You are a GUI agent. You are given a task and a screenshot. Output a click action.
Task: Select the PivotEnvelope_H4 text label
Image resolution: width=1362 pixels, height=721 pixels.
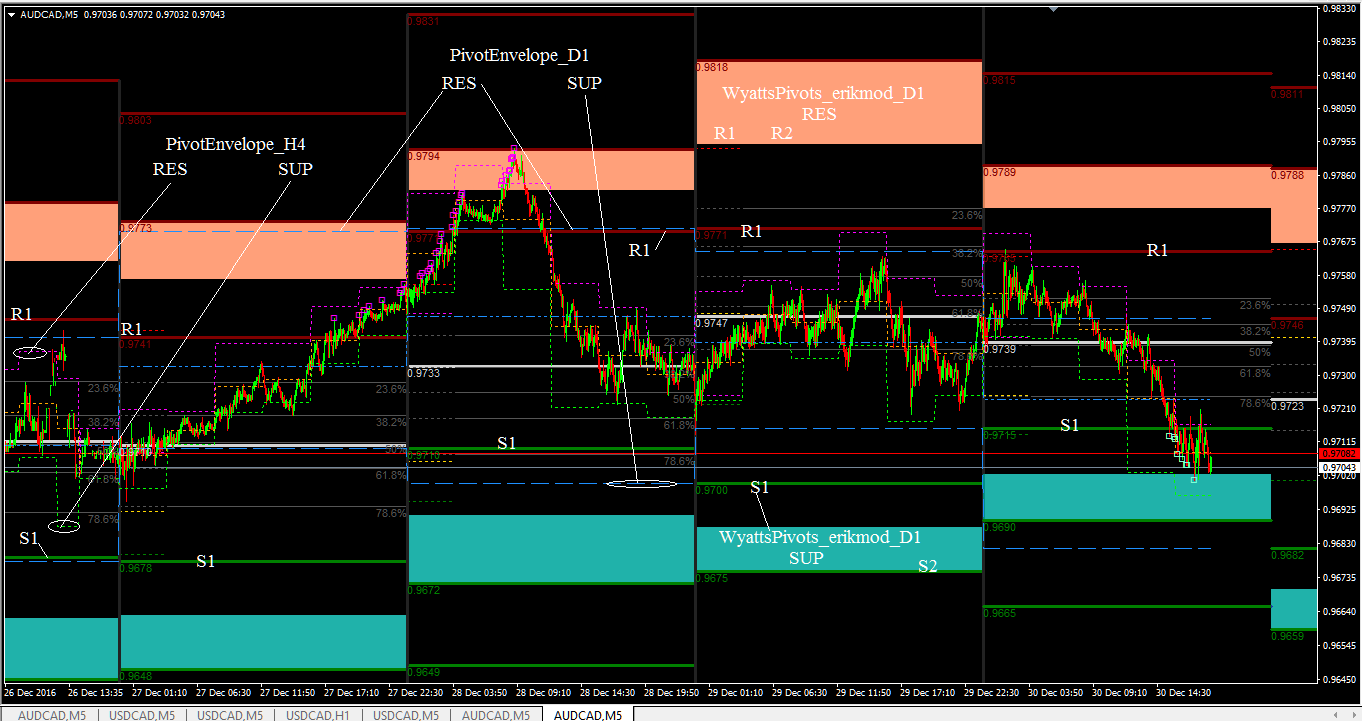[235, 145]
